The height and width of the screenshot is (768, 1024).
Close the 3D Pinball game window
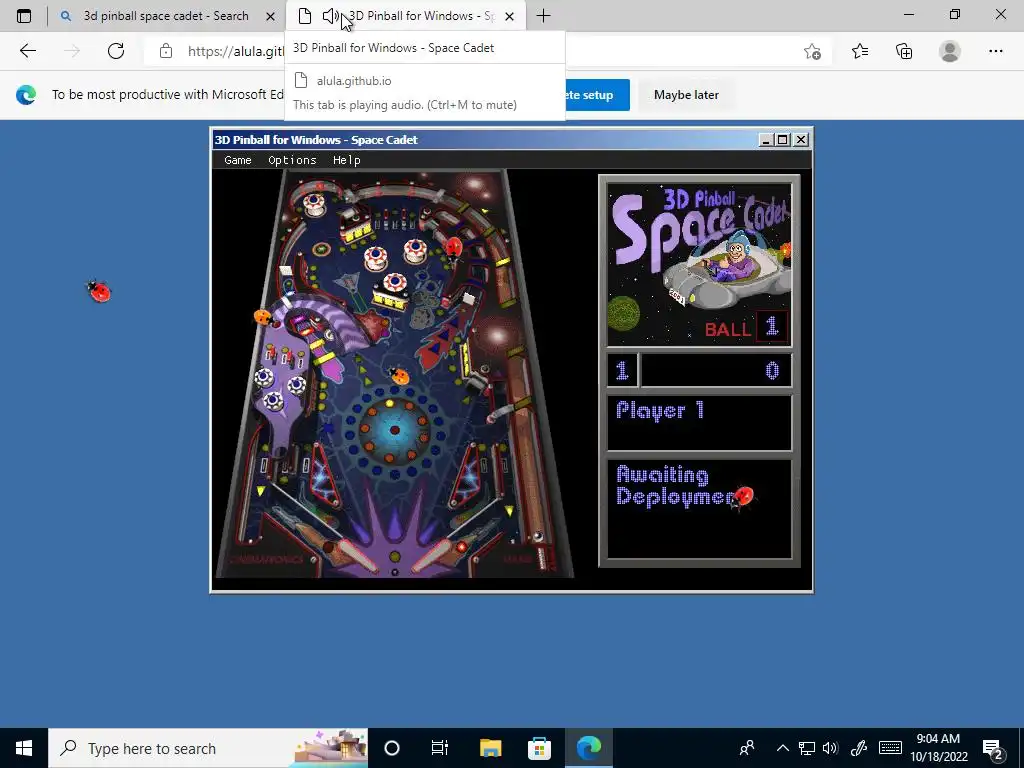pyautogui.click(x=801, y=140)
